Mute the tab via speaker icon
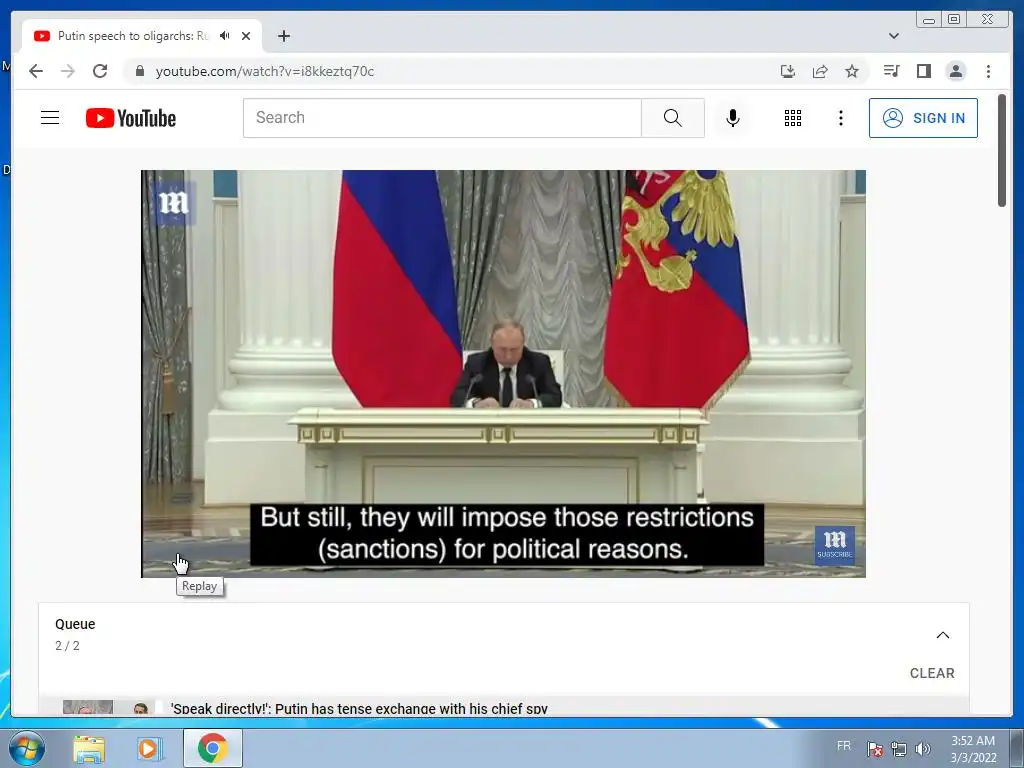1024x768 pixels. pyautogui.click(x=225, y=36)
